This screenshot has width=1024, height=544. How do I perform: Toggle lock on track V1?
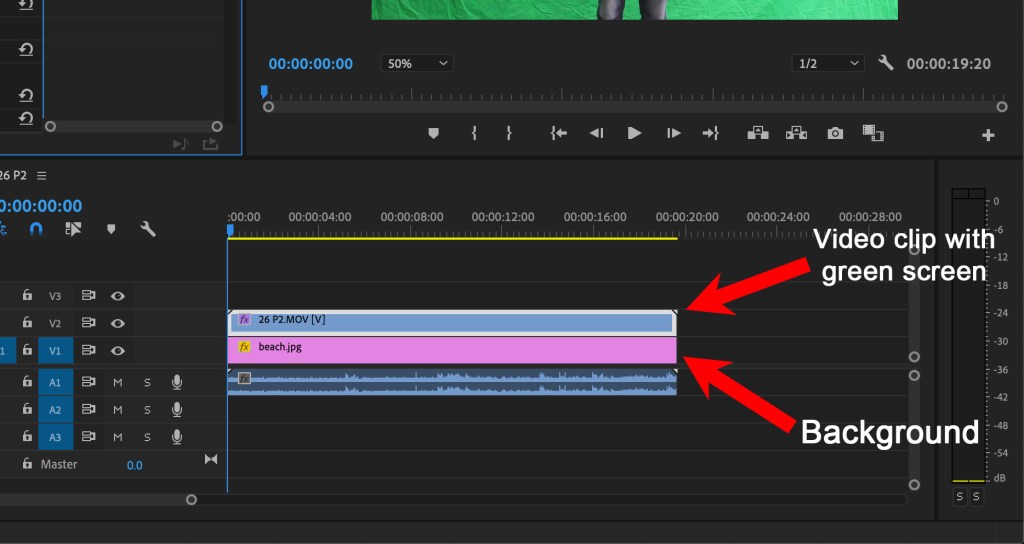pos(27,350)
